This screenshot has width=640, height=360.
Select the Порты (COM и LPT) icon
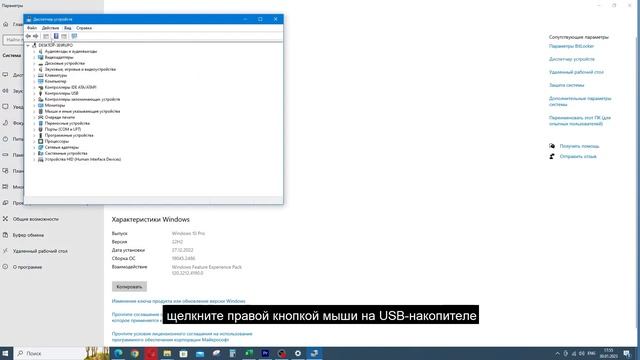coord(40,129)
